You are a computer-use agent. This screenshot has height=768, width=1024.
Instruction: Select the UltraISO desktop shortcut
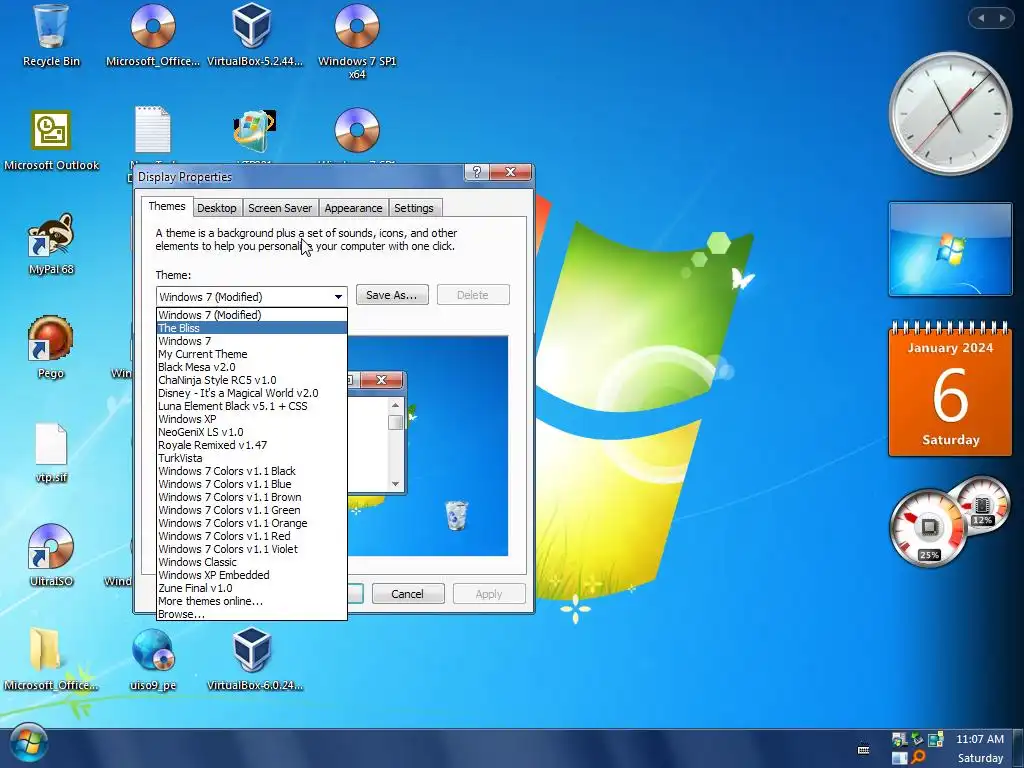coord(51,555)
